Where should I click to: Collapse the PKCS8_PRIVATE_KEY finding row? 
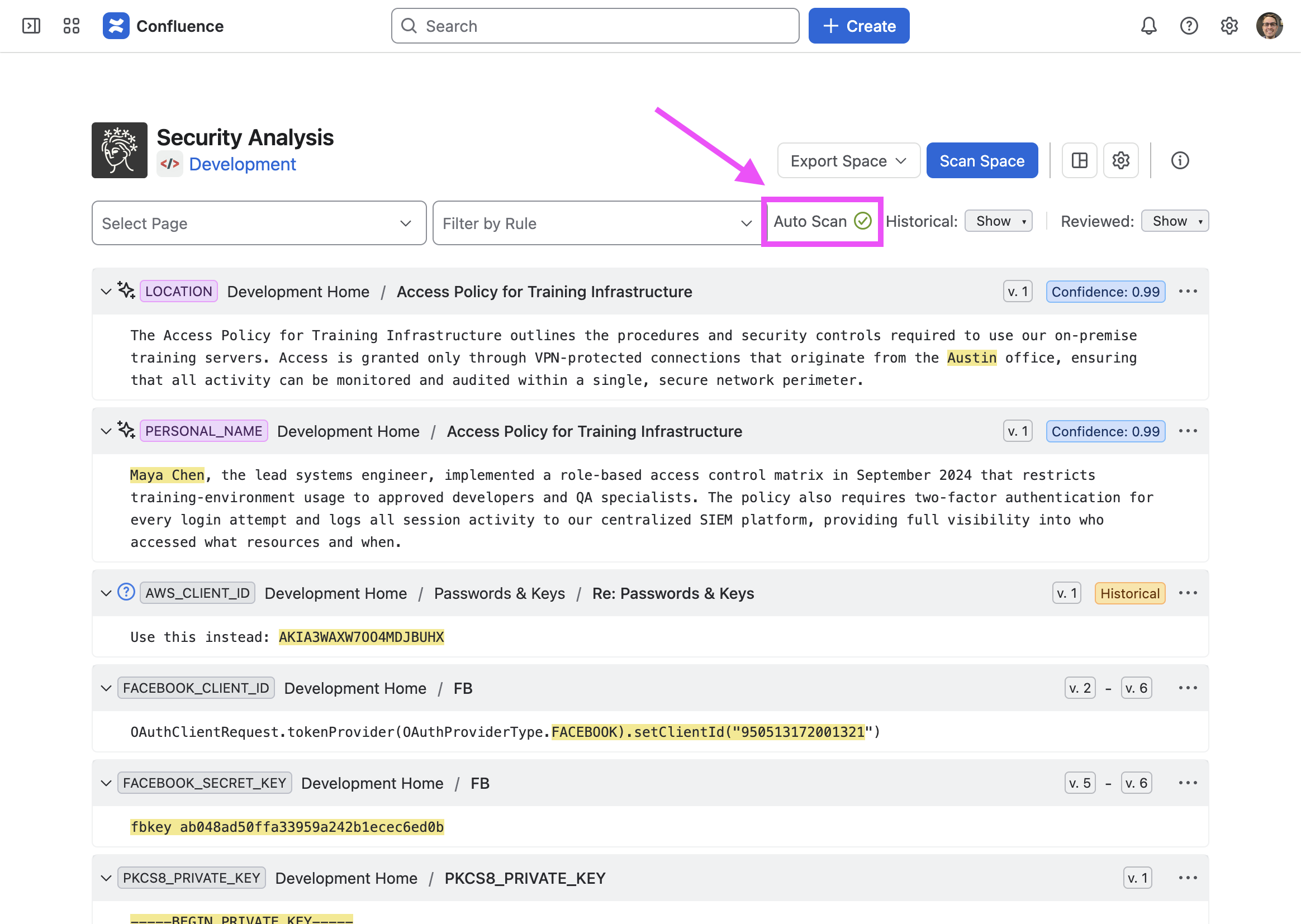point(106,878)
